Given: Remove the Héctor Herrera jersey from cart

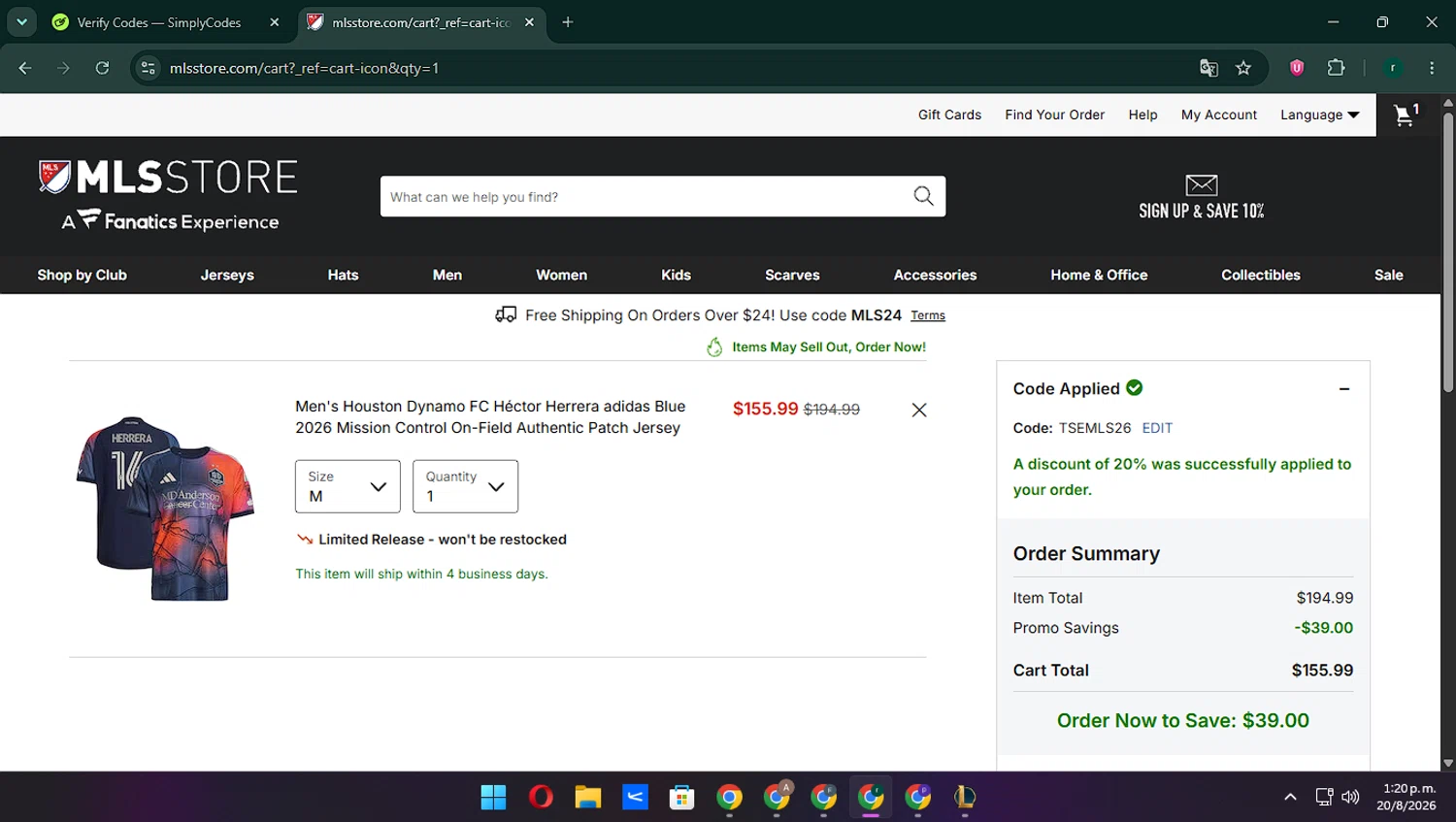Looking at the screenshot, I should tap(919, 410).
